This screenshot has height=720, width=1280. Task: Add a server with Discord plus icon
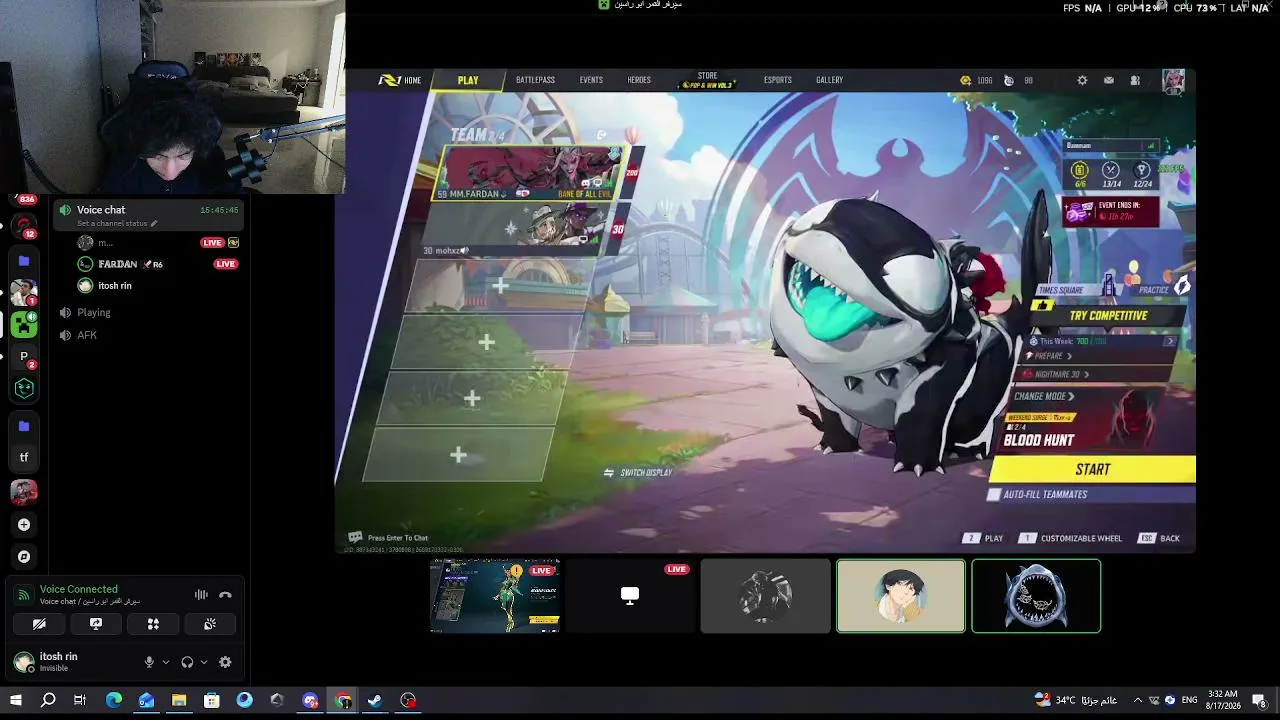pos(24,524)
